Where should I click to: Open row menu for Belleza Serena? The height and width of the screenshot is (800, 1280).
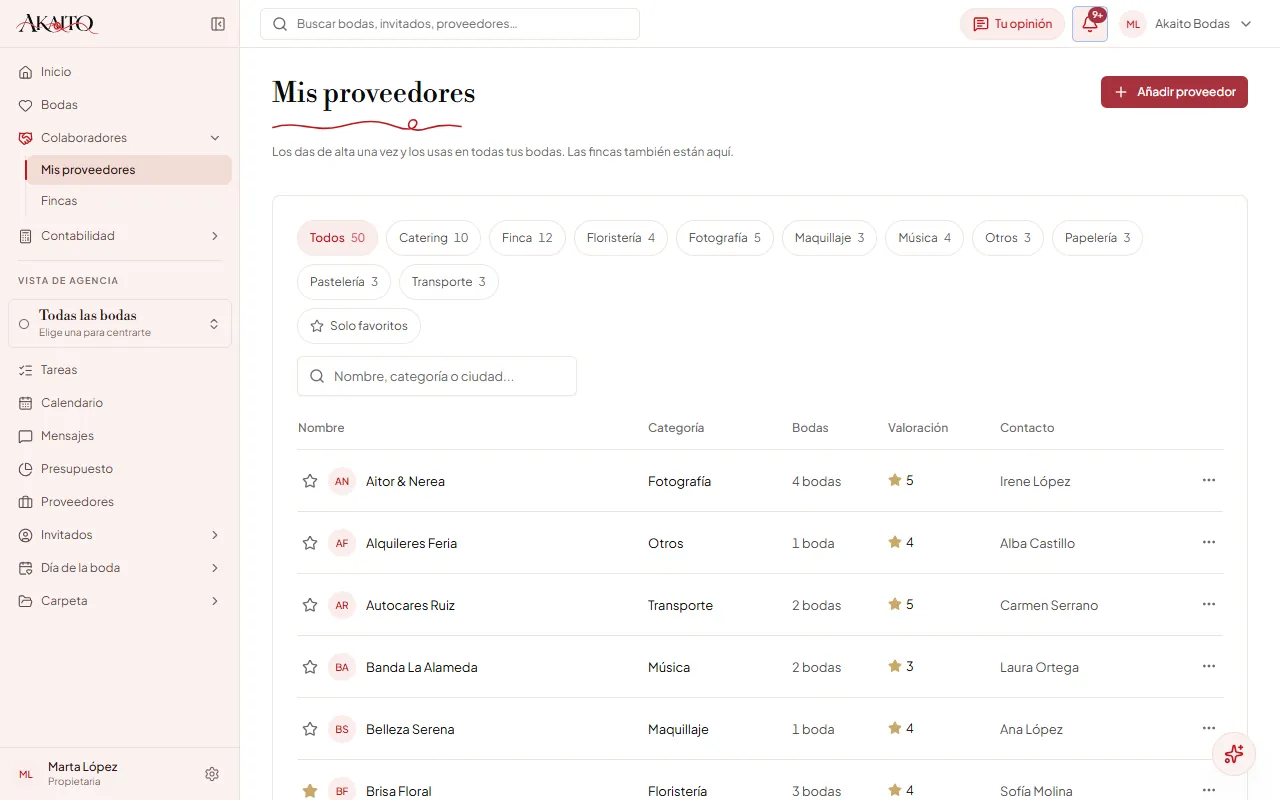point(1209,728)
